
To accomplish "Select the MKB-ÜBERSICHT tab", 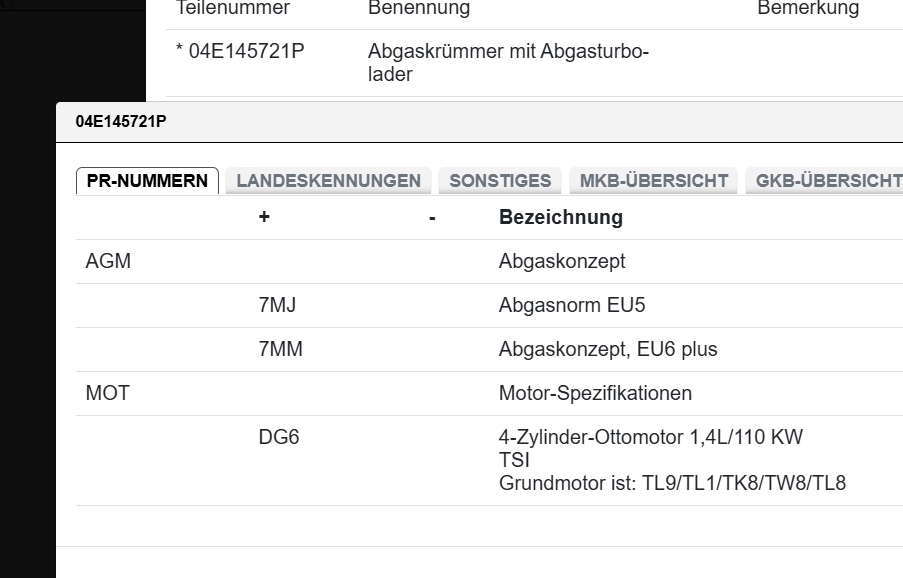I will click(650, 180).
